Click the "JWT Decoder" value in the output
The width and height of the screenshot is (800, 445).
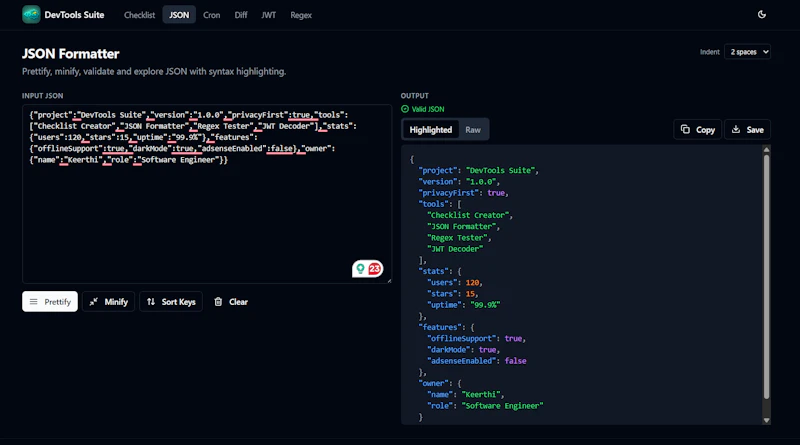tap(455, 249)
